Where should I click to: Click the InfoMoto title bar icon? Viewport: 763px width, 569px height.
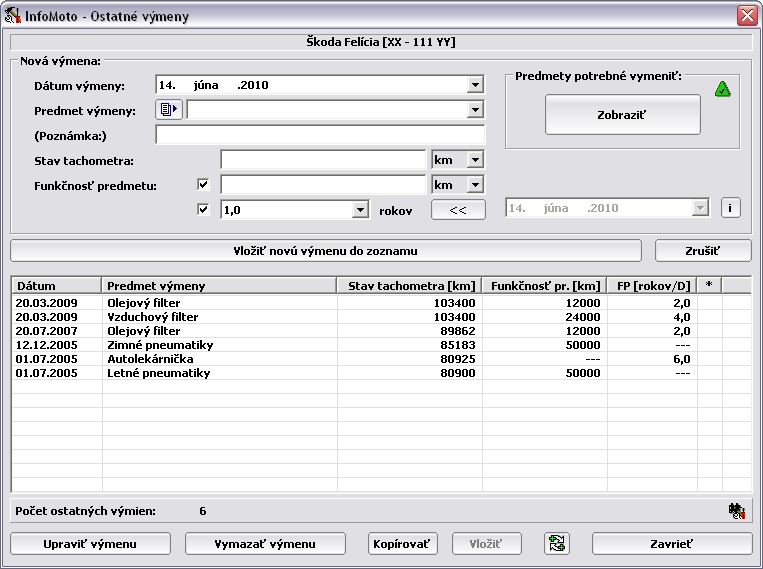pos(13,16)
